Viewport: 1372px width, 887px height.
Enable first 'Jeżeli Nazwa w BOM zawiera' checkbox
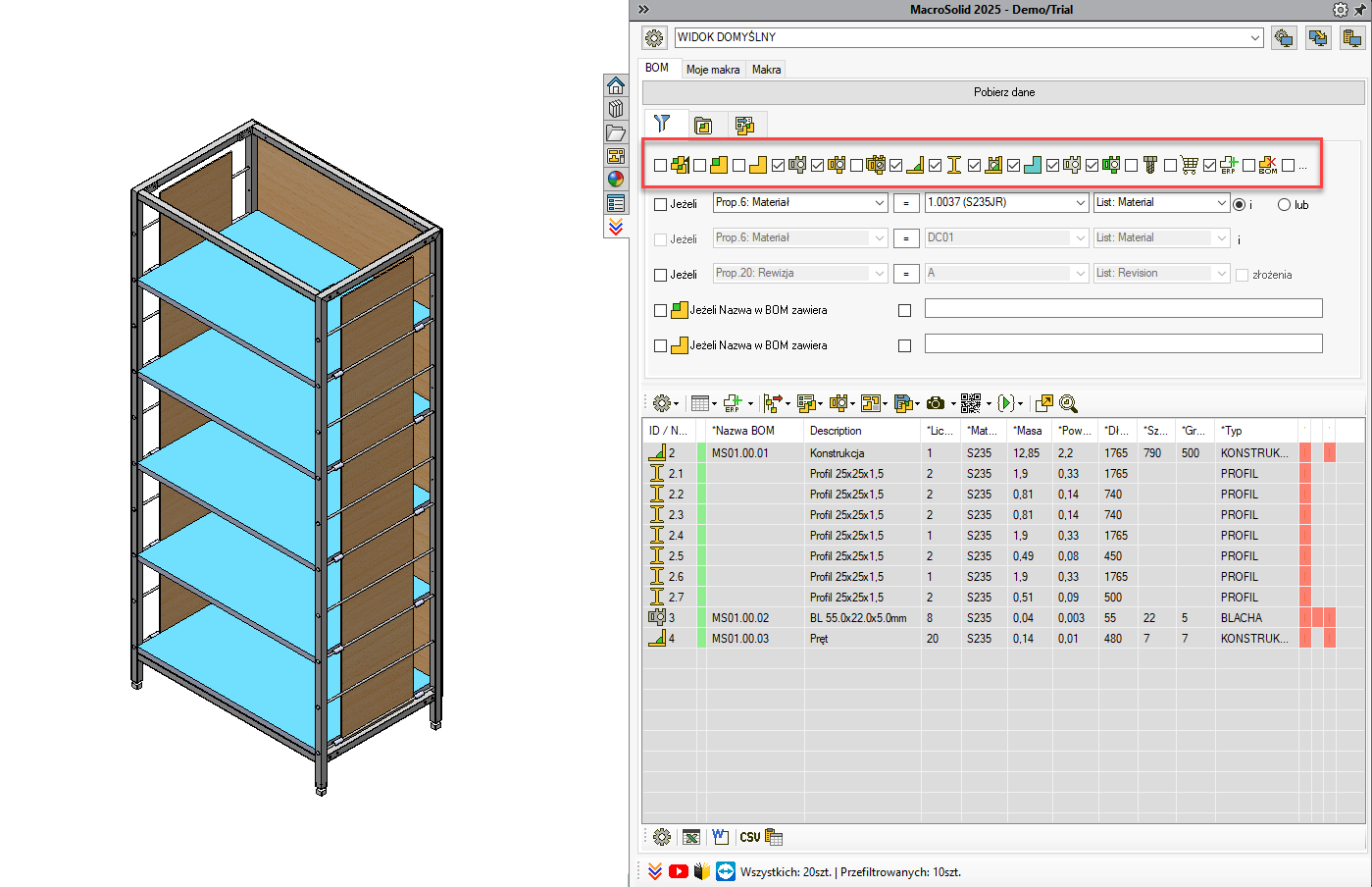pos(660,310)
